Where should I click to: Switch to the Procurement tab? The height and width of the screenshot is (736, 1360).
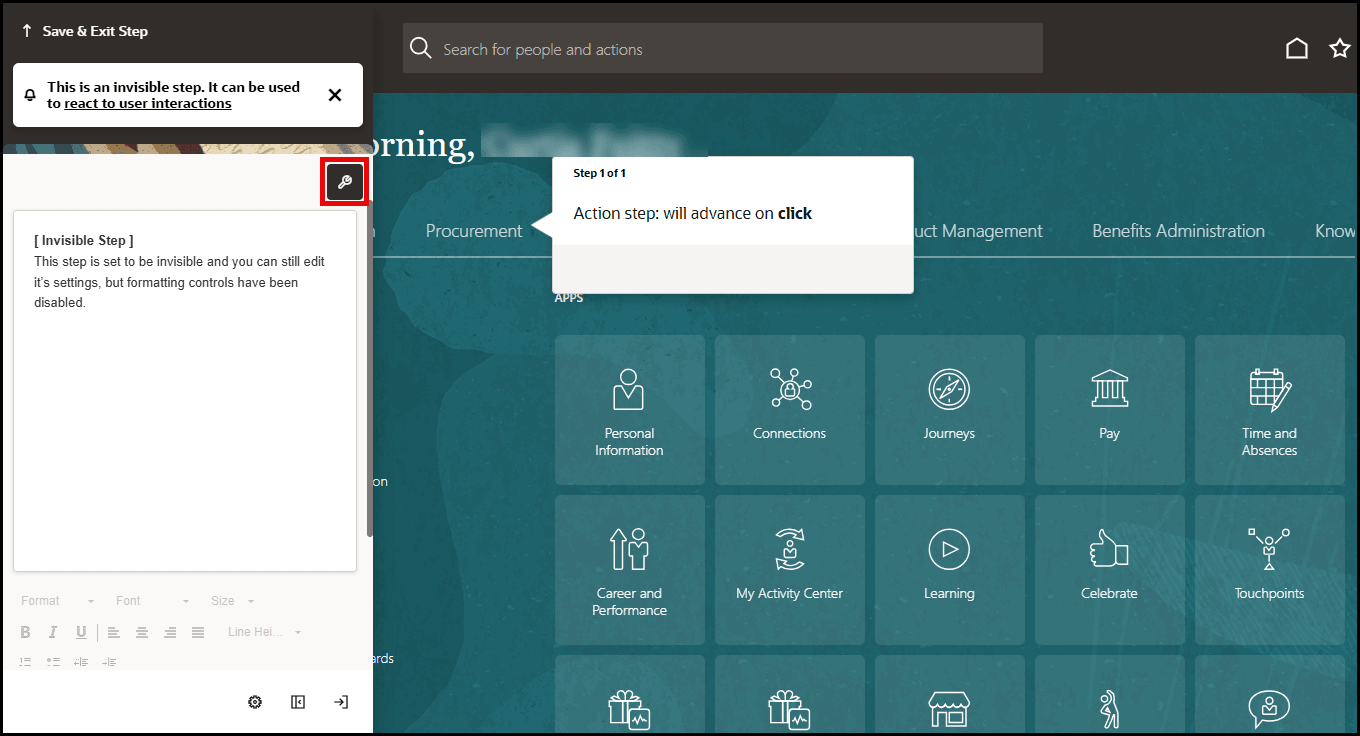click(x=474, y=231)
